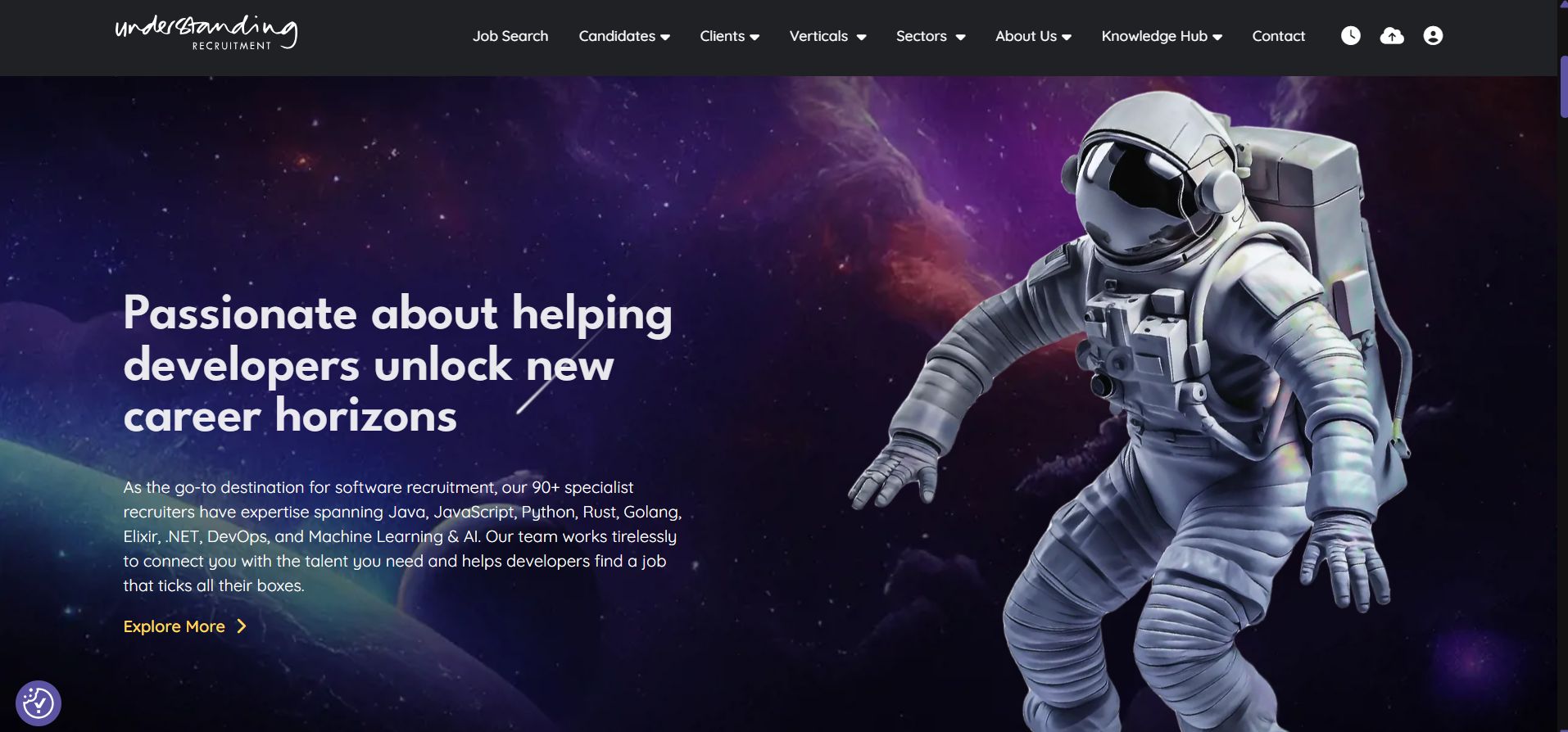Click the chevron arrow beside Explore More
Image resolution: width=1568 pixels, height=732 pixels.
click(x=242, y=626)
